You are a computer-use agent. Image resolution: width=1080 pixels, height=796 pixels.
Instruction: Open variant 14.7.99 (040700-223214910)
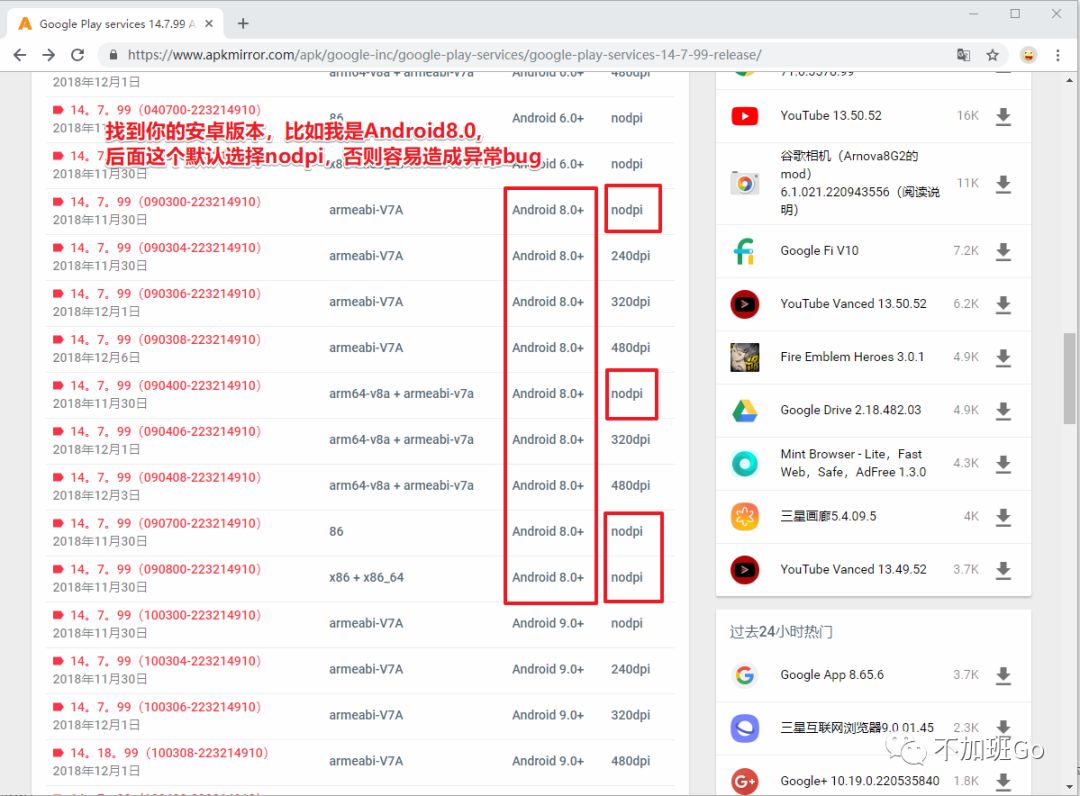165,110
